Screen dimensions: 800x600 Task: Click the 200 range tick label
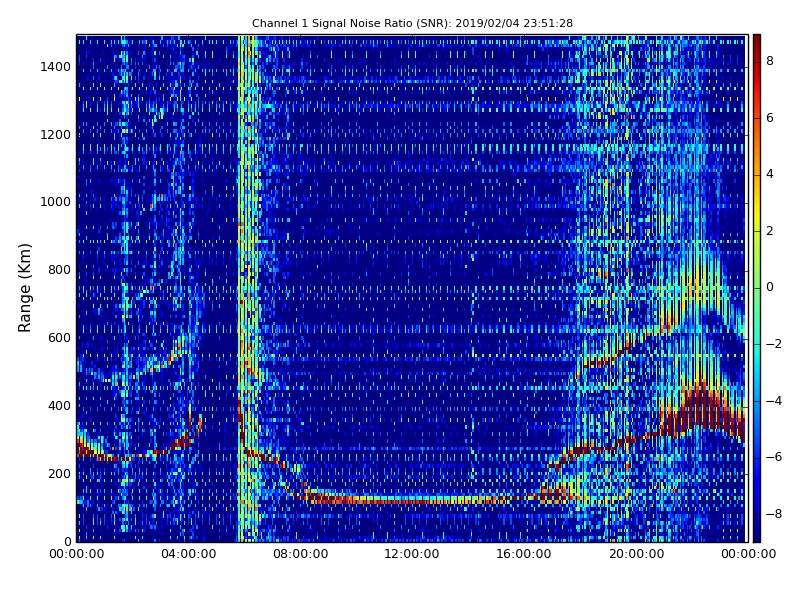[x=59, y=473]
